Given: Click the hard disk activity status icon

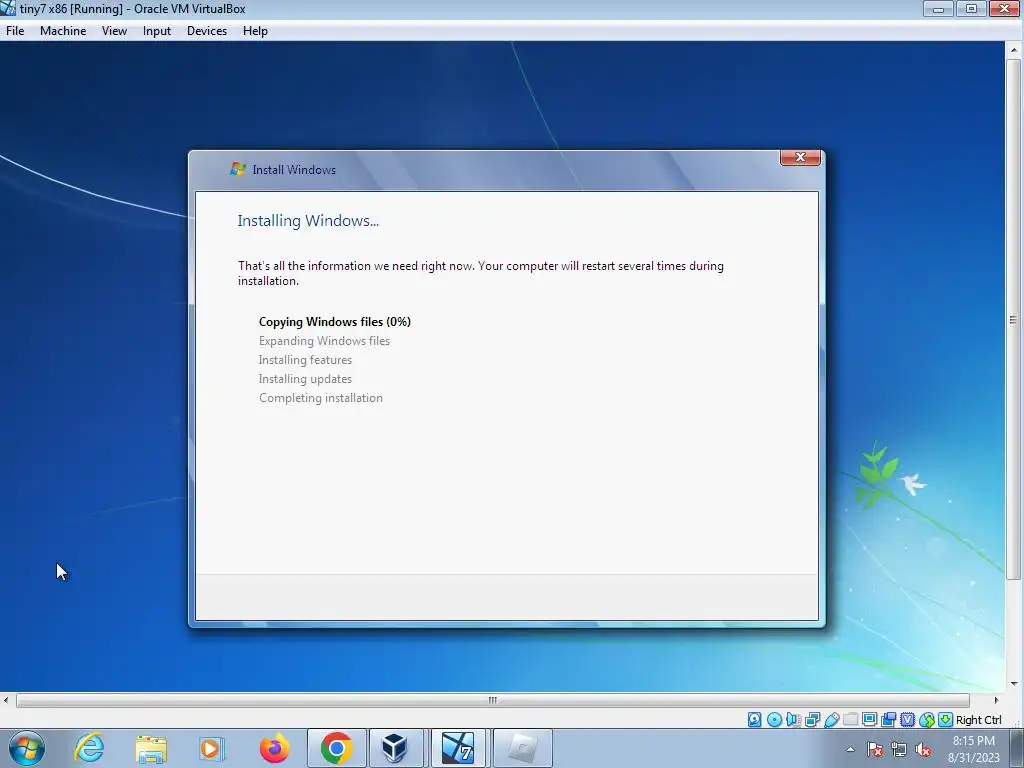Looking at the screenshot, I should (x=754, y=720).
